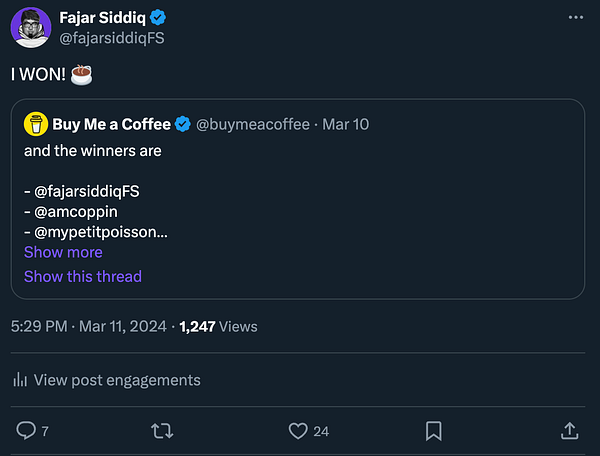Click Buy Me a Coffee verified badge

point(184,124)
